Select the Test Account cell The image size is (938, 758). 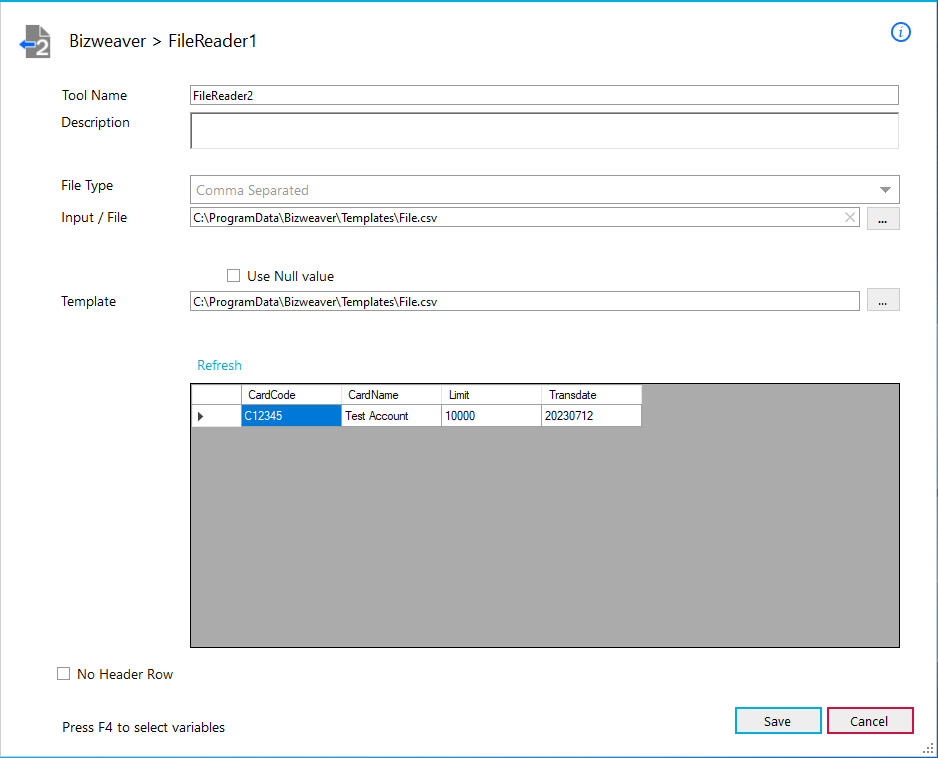(x=391, y=416)
